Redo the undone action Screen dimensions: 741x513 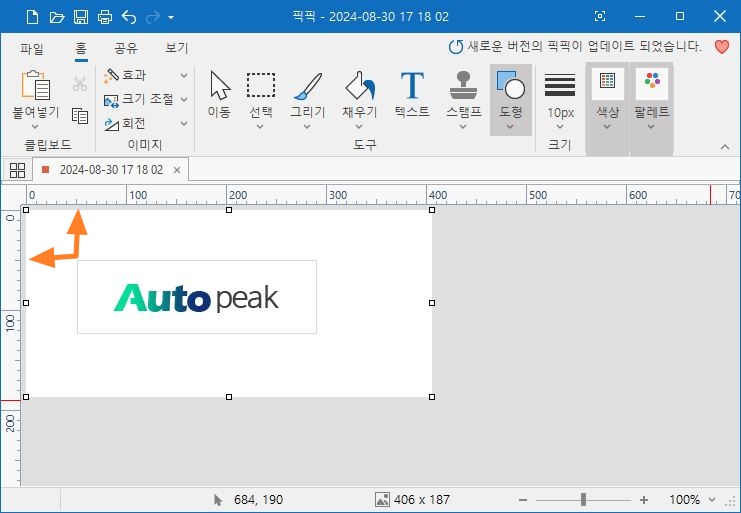point(153,17)
